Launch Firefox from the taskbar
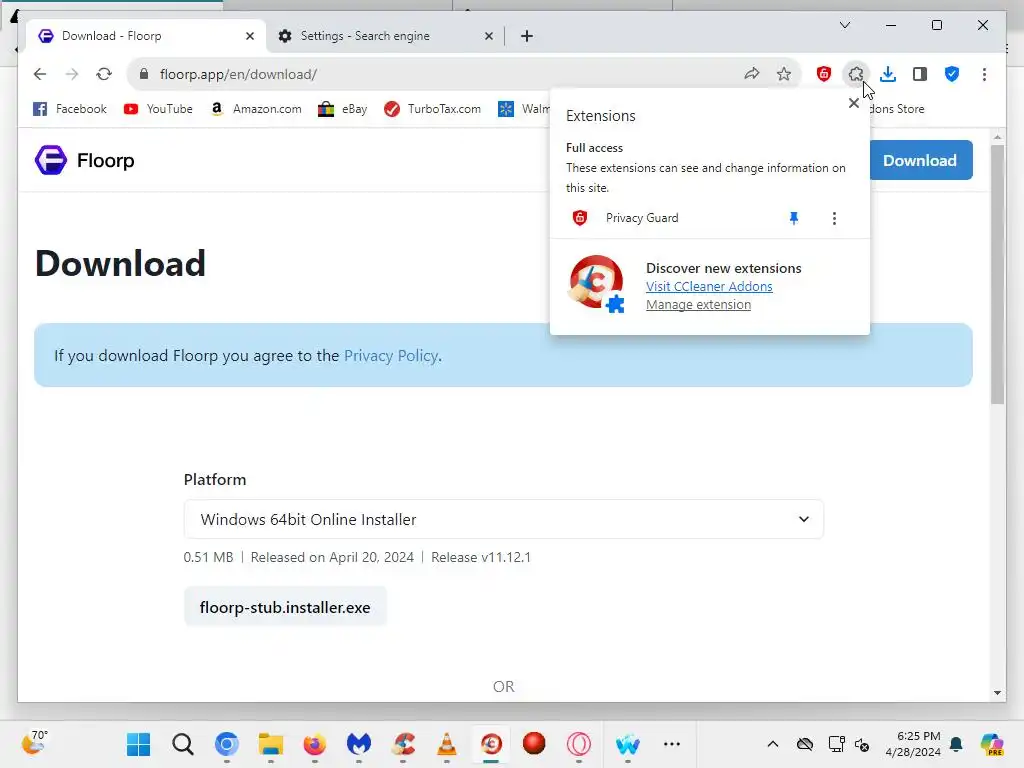Screen dimensions: 1024x768 (x=315, y=743)
